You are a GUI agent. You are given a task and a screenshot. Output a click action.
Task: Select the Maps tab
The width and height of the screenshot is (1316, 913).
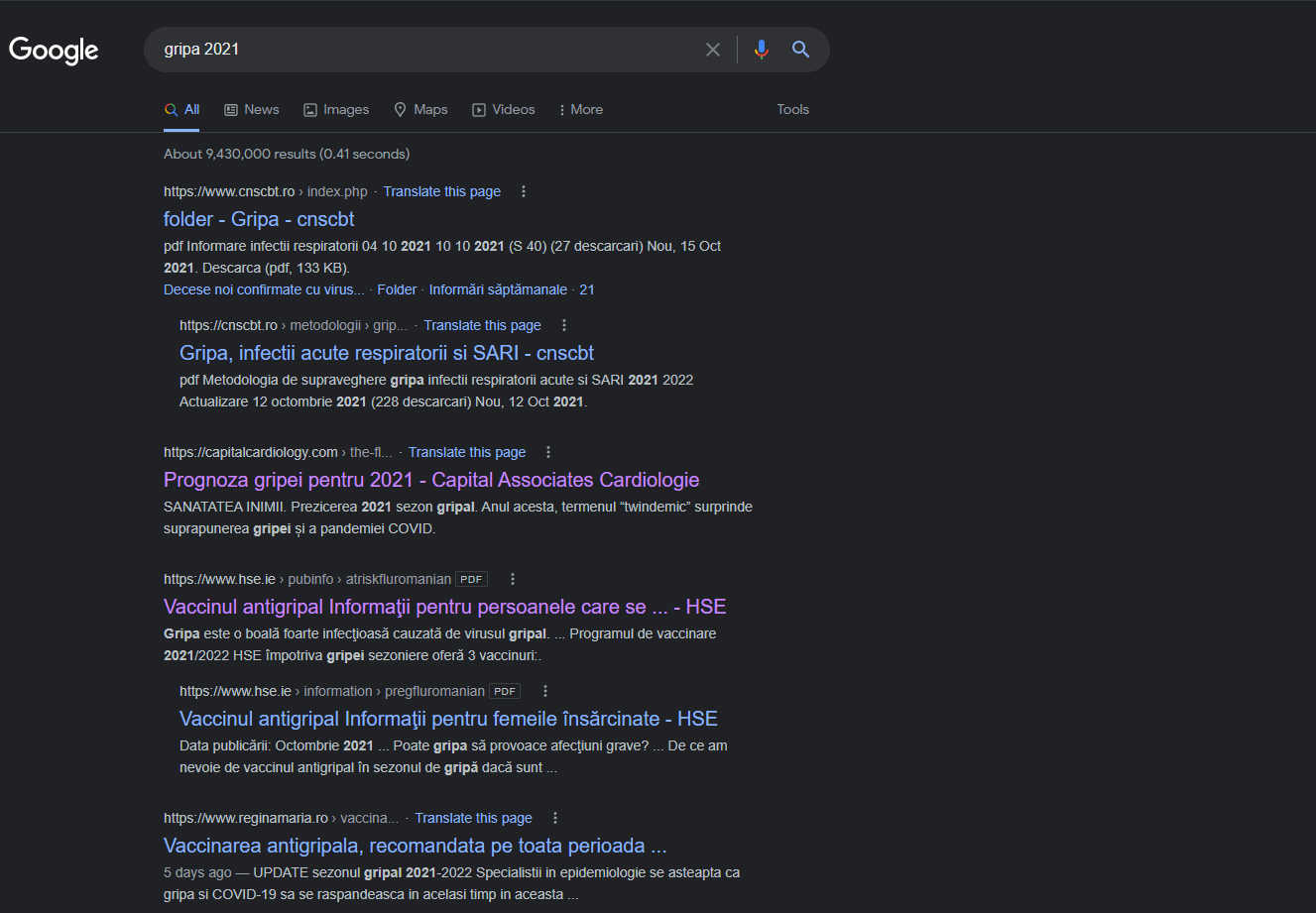[420, 110]
